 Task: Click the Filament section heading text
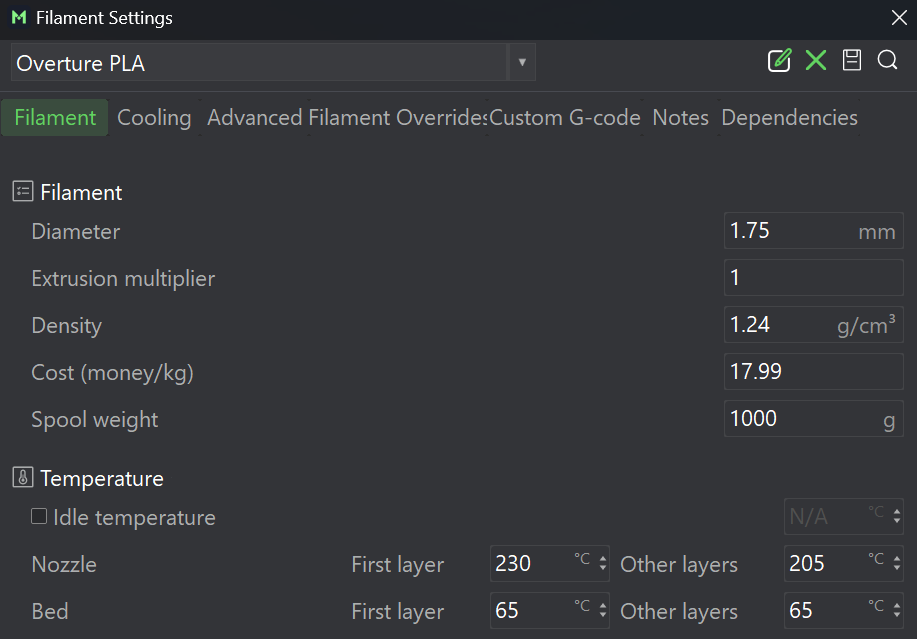[x=81, y=192]
